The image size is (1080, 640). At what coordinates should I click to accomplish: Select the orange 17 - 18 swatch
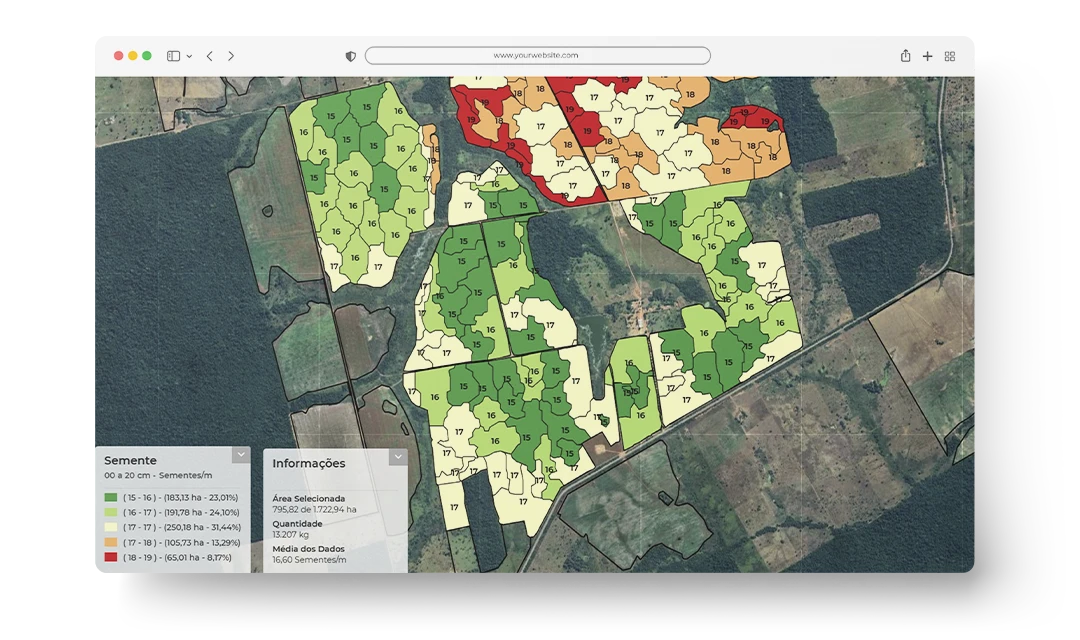click(110, 542)
